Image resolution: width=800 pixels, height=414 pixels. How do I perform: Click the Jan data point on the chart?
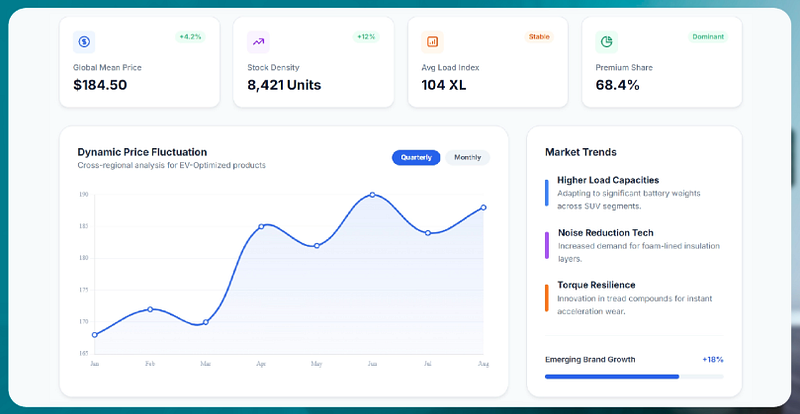click(95, 335)
